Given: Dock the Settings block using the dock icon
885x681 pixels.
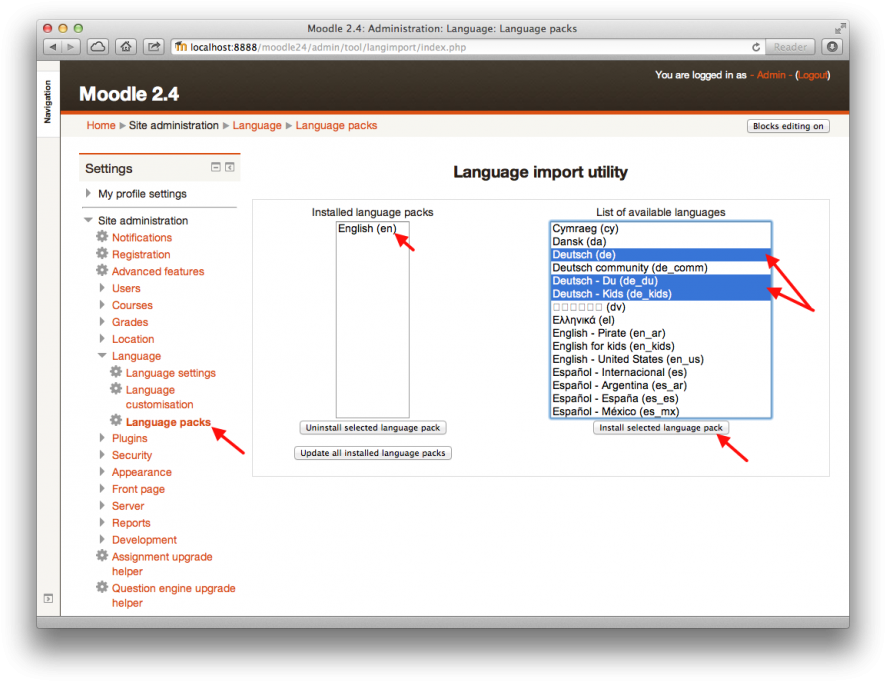Looking at the screenshot, I should tap(231, 168).
